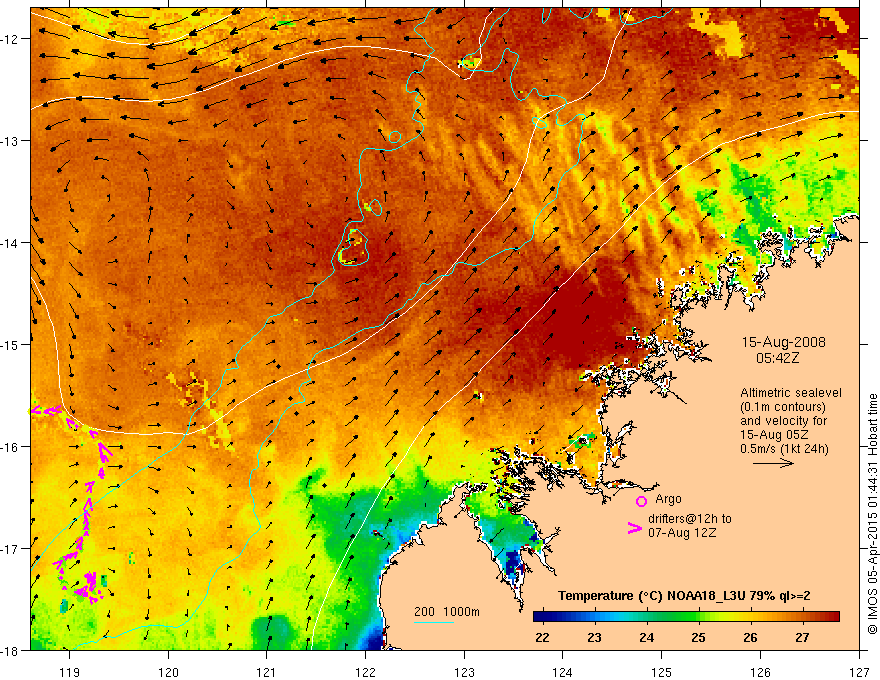Click the temperature color bar
Viewport: 880px width, 680px height.
click(686, 617)
